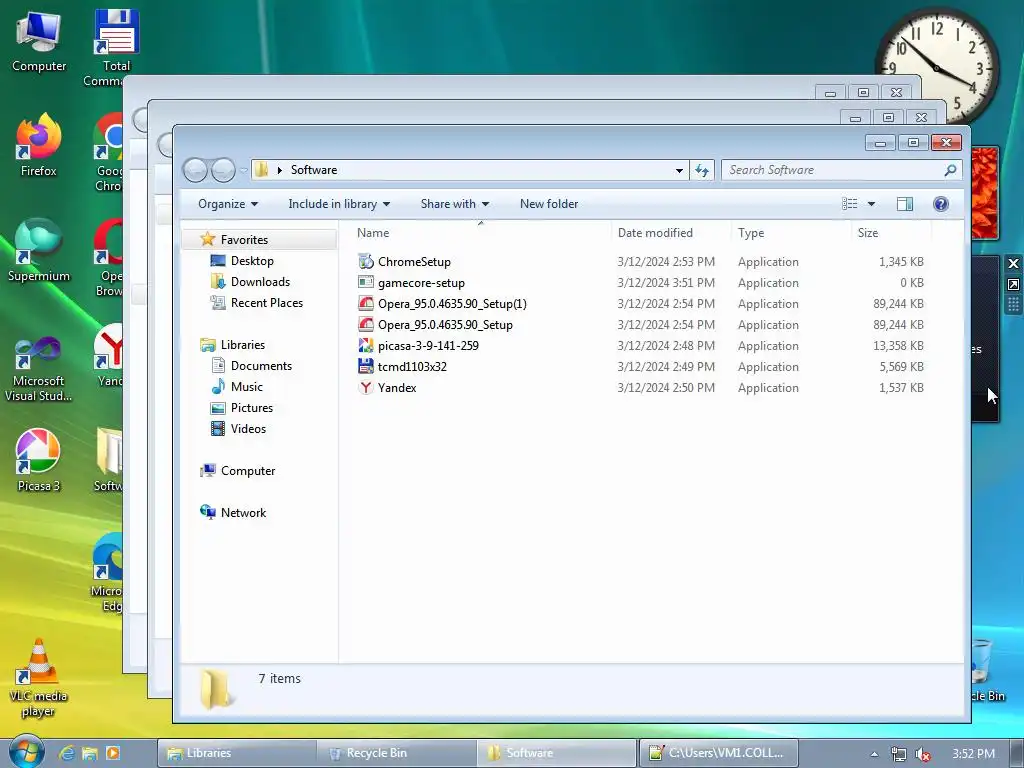Viewport: 1024px width, 768px height.
Task: Click the analog clock gadget
Action: coord(936,68)
